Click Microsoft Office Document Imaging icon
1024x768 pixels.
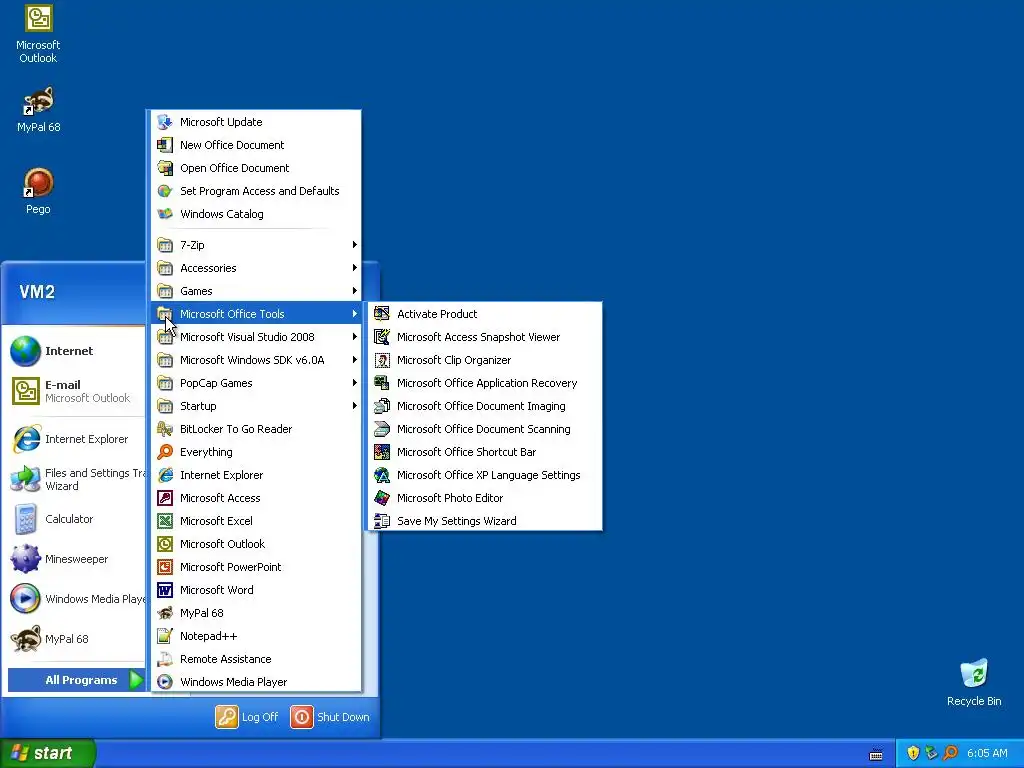pos(382,406)
